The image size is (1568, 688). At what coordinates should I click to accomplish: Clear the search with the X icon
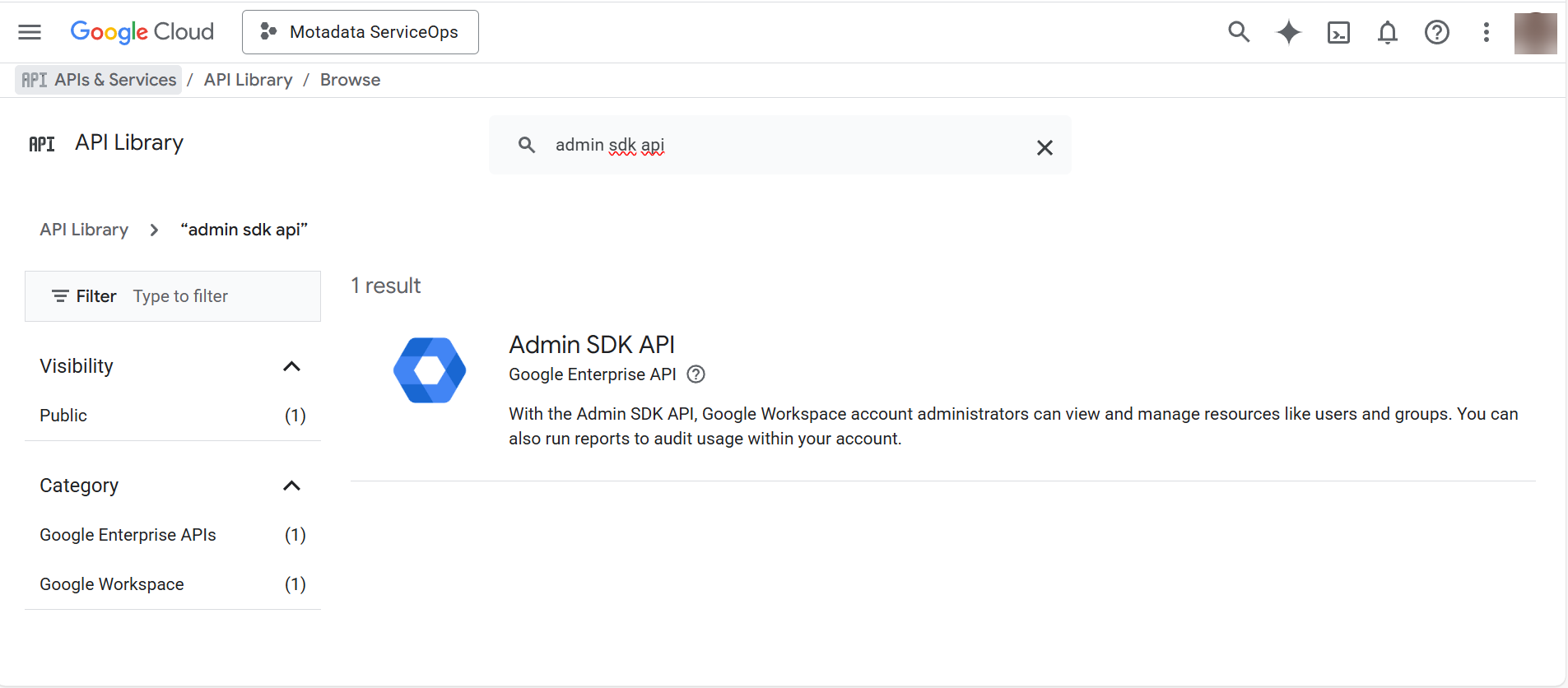click(1045, 147)
